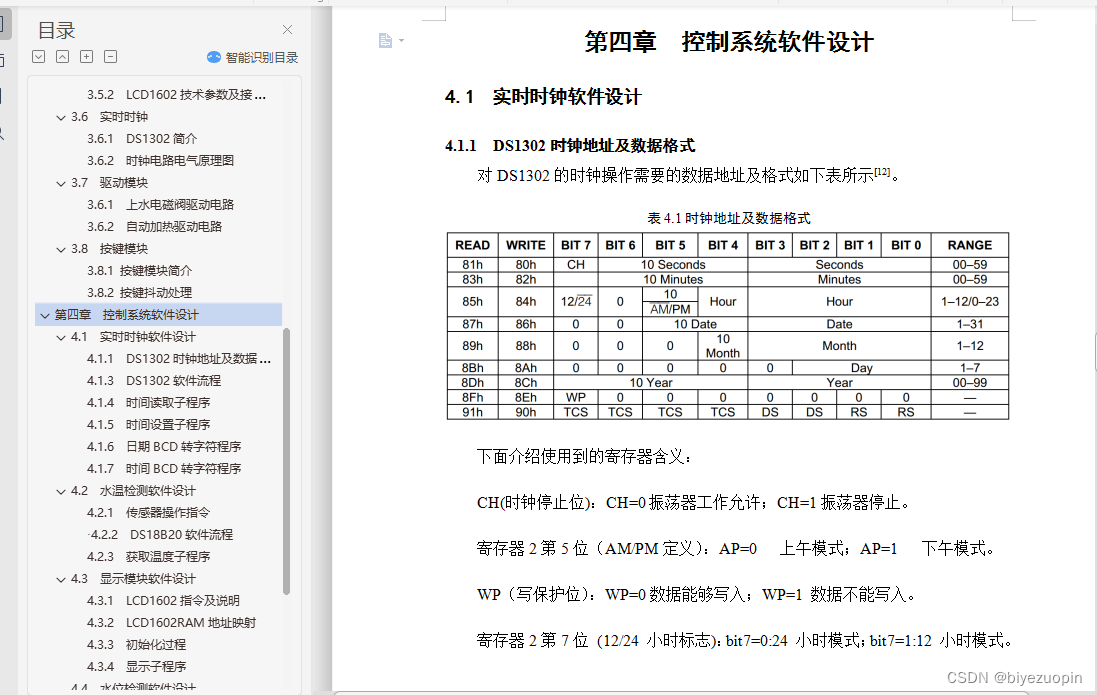The width and height of the screenshot is (1097, 695).
Task: Collapse the 3.7 驱动模块 section chevron
Action: point(61,183)
